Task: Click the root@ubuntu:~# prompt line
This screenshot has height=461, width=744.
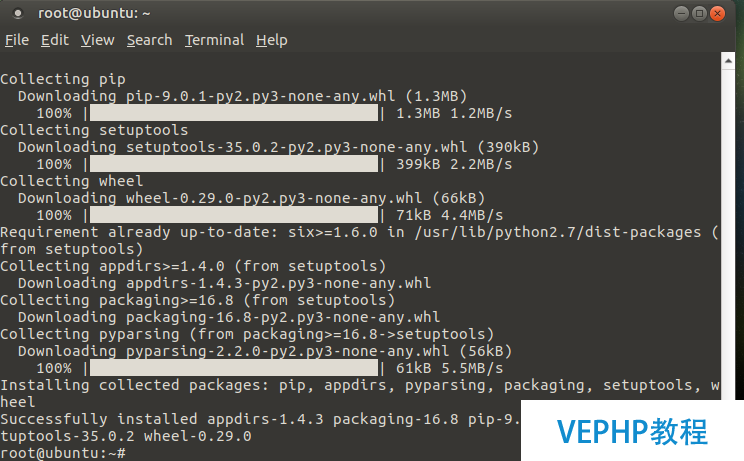Action: point(63,453)
